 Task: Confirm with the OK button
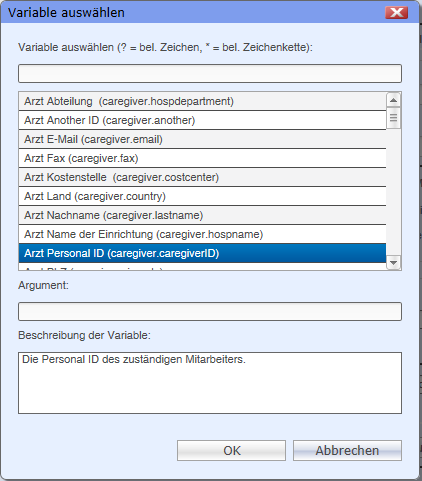[x=231, y=451]
